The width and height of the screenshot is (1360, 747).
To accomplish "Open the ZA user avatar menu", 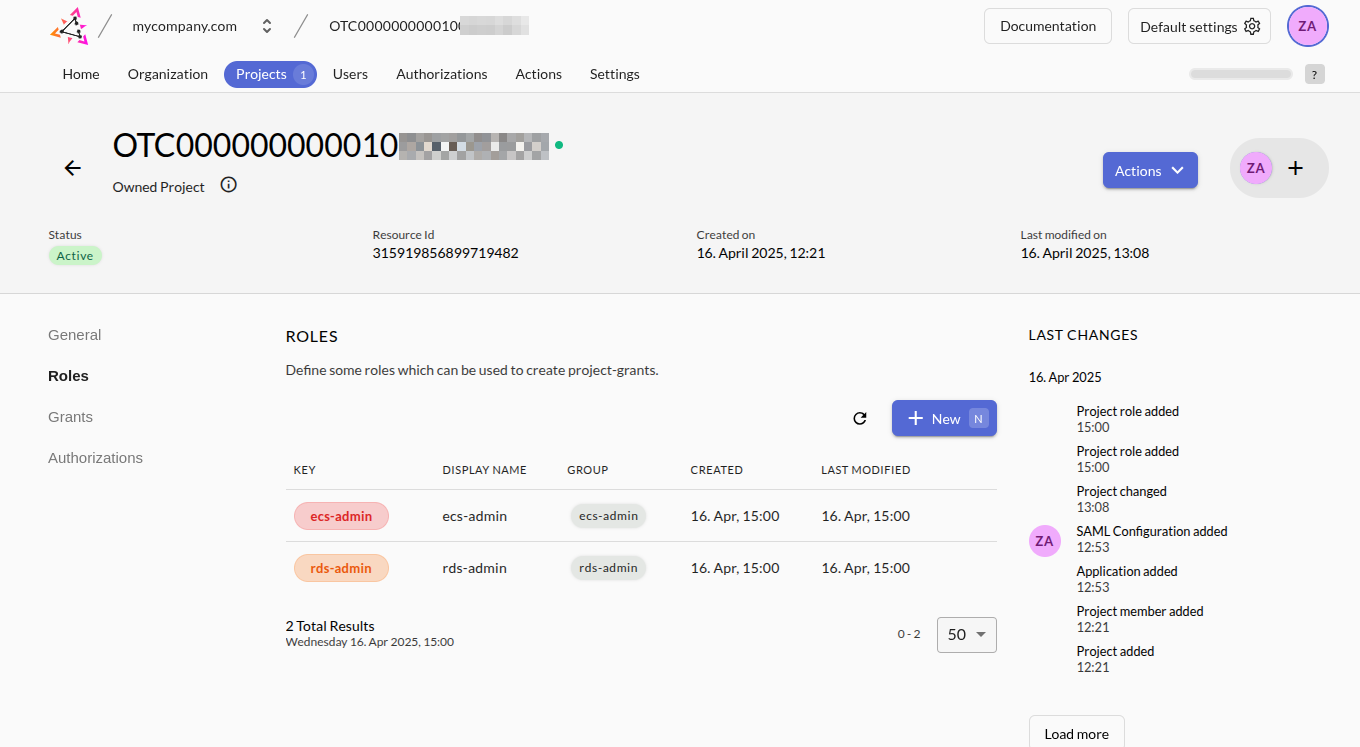I will 1307,27.
